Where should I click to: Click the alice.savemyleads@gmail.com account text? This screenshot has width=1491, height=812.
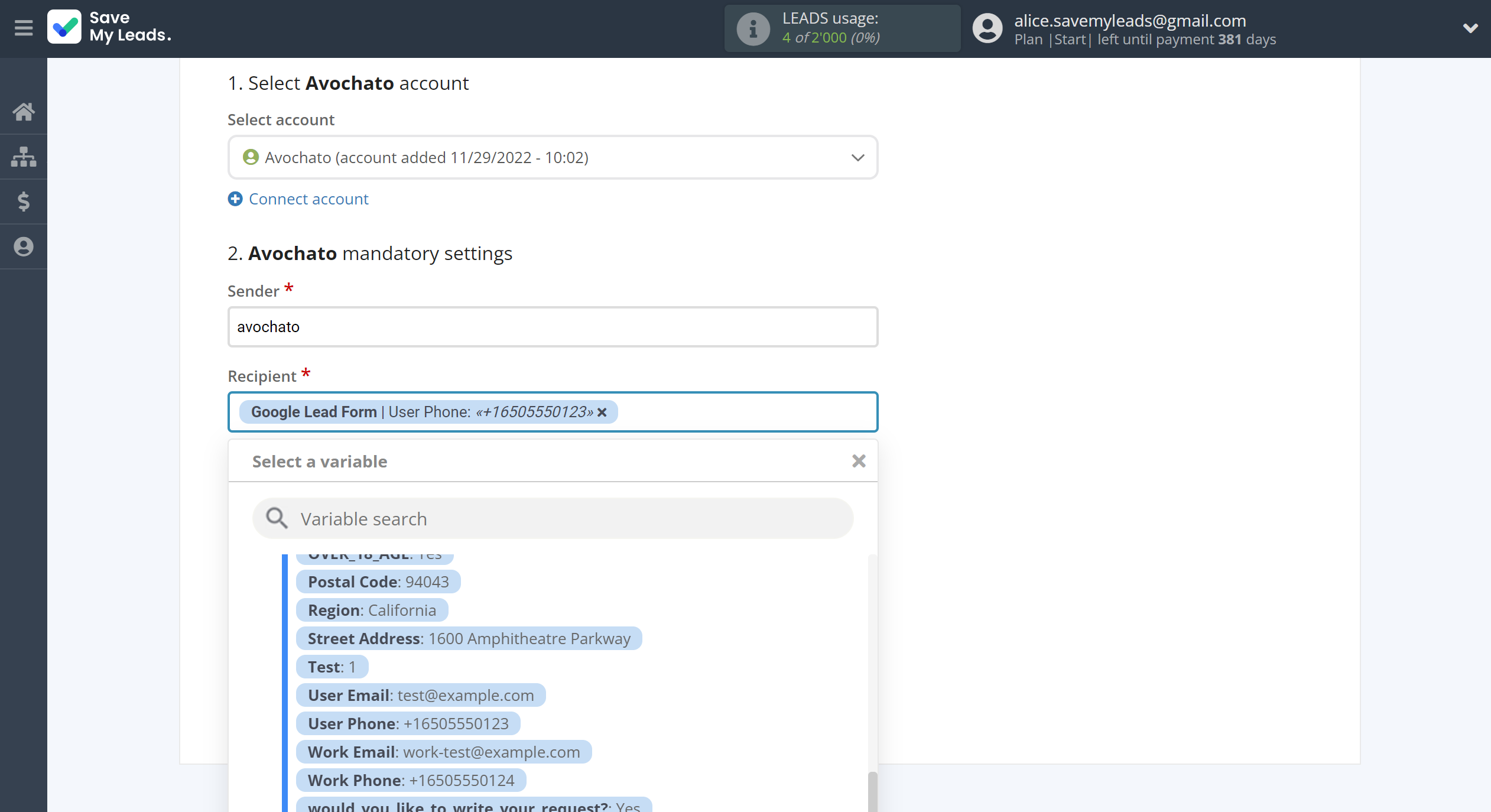pyautogui.click(x=1130, y=21)
